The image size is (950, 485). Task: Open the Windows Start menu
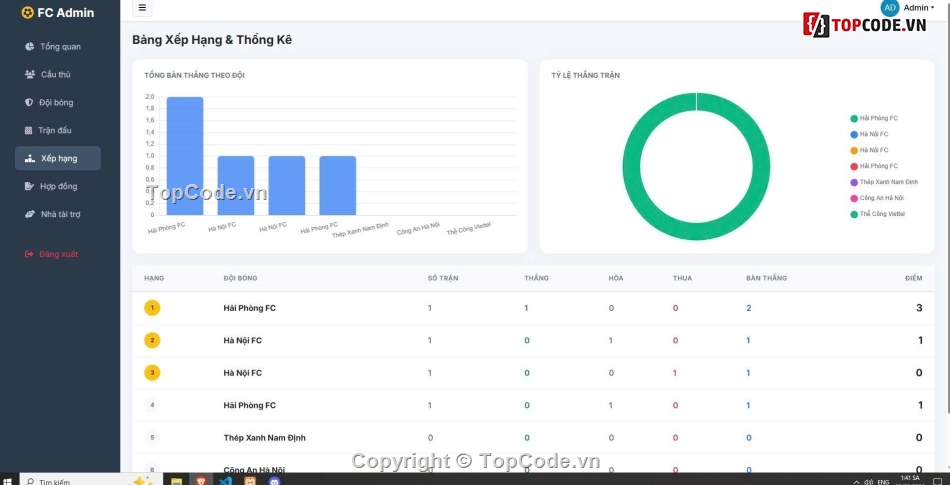[8, 482]
